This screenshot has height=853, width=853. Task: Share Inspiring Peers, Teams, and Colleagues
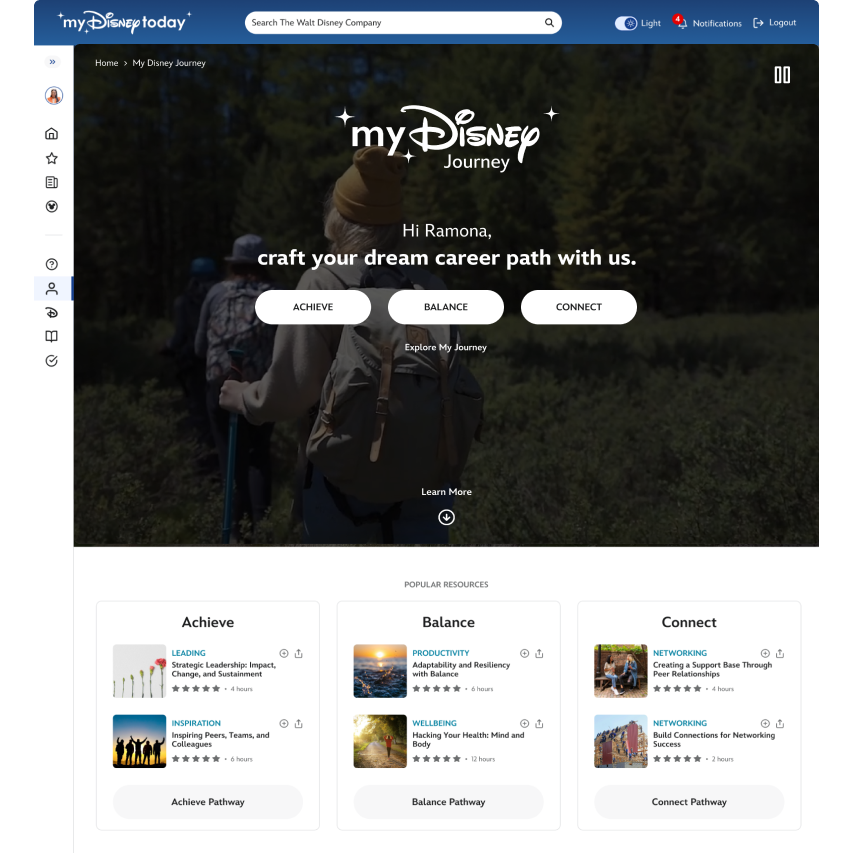pyautogui.click(x=299, y=724)
